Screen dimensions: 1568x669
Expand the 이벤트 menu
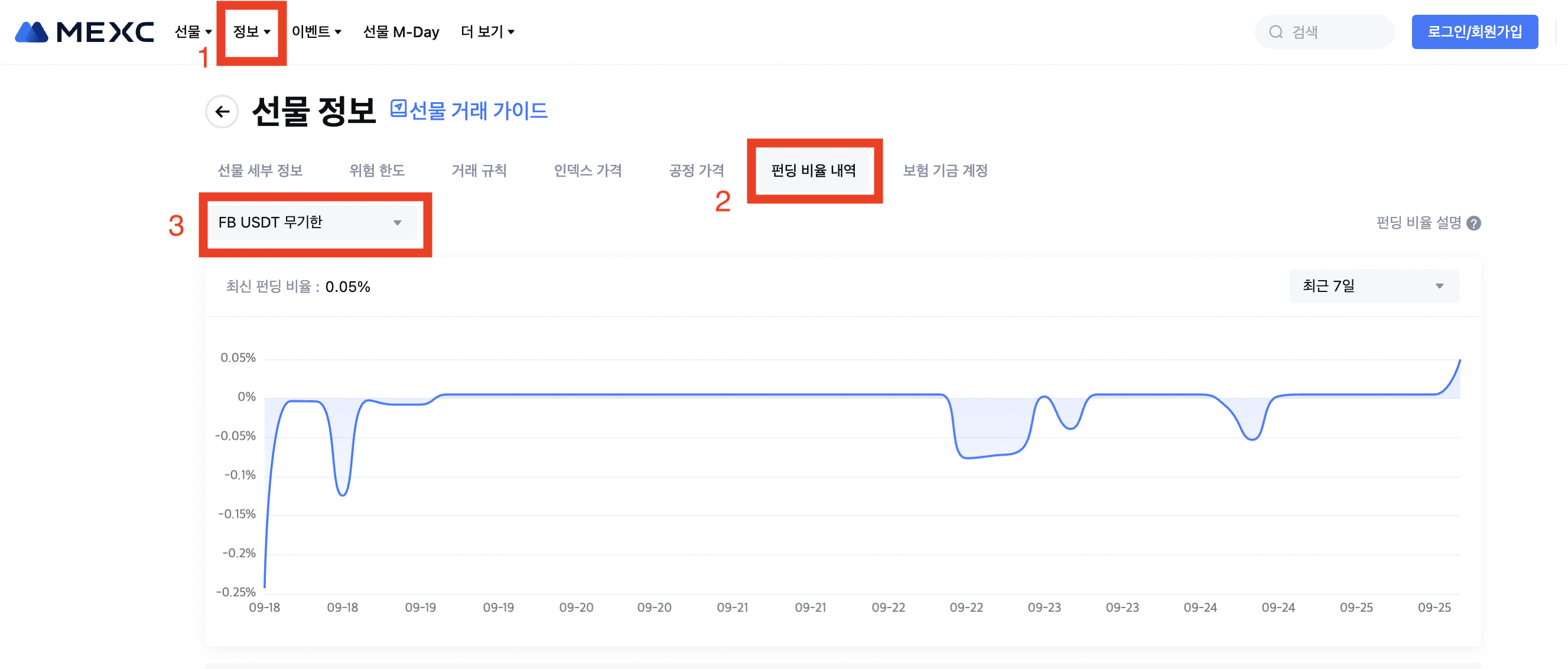316,32
